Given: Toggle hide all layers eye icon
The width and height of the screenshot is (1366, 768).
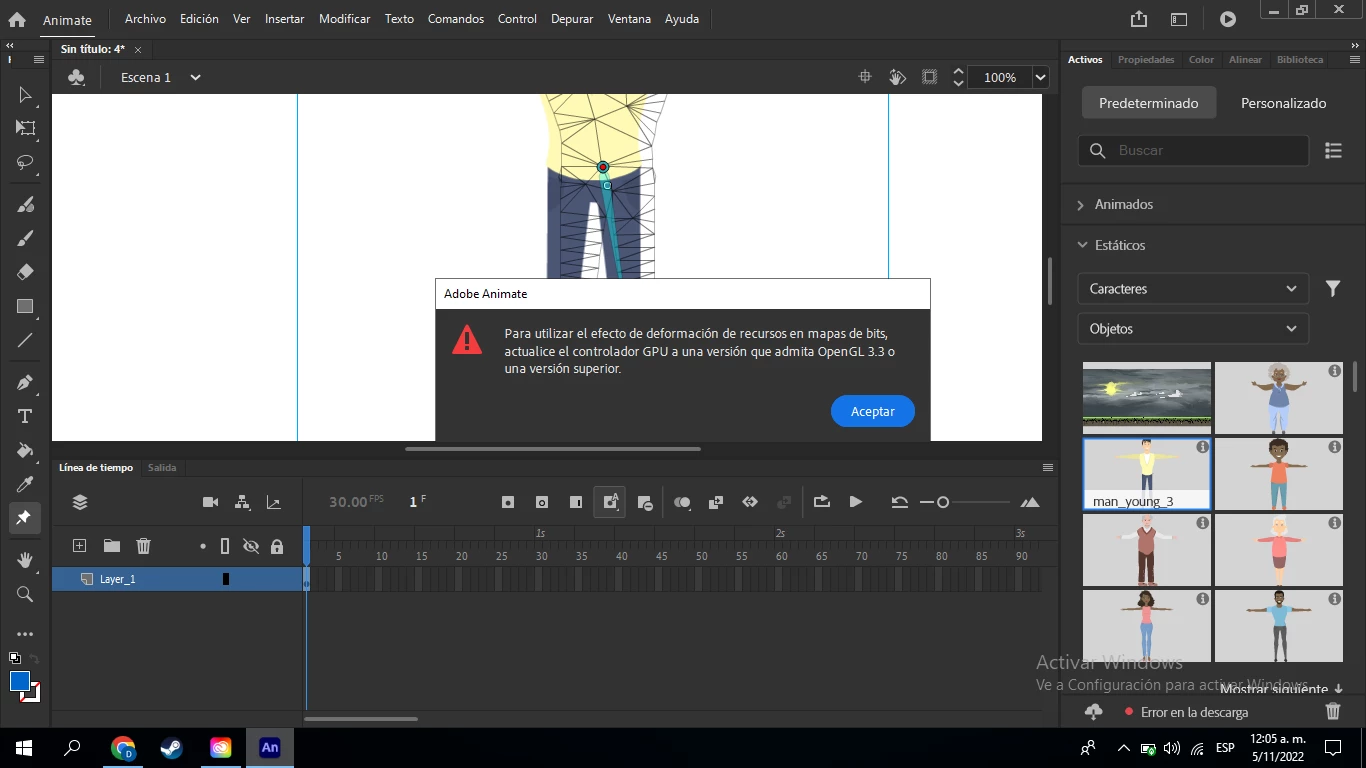Looking at the screenshot, I should [x=251, y=546].
